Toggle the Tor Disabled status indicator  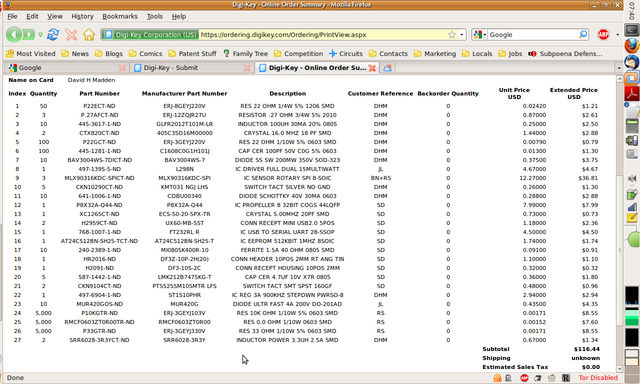(x=598, y=378)
